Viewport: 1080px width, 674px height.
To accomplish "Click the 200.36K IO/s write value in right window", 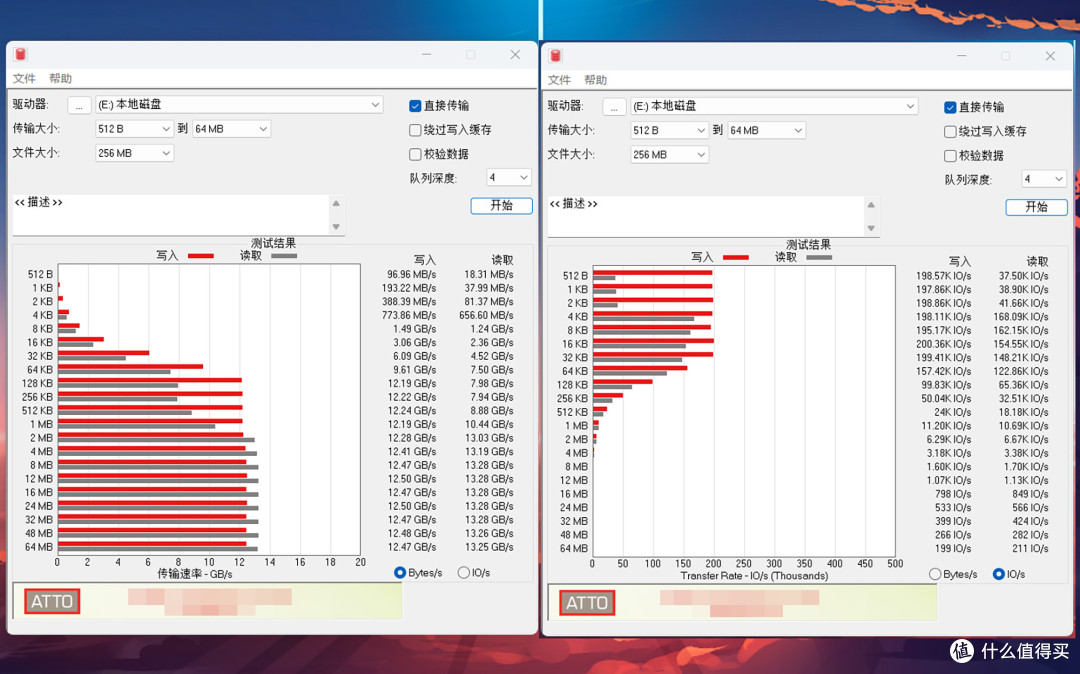I will tap(944, 344).
